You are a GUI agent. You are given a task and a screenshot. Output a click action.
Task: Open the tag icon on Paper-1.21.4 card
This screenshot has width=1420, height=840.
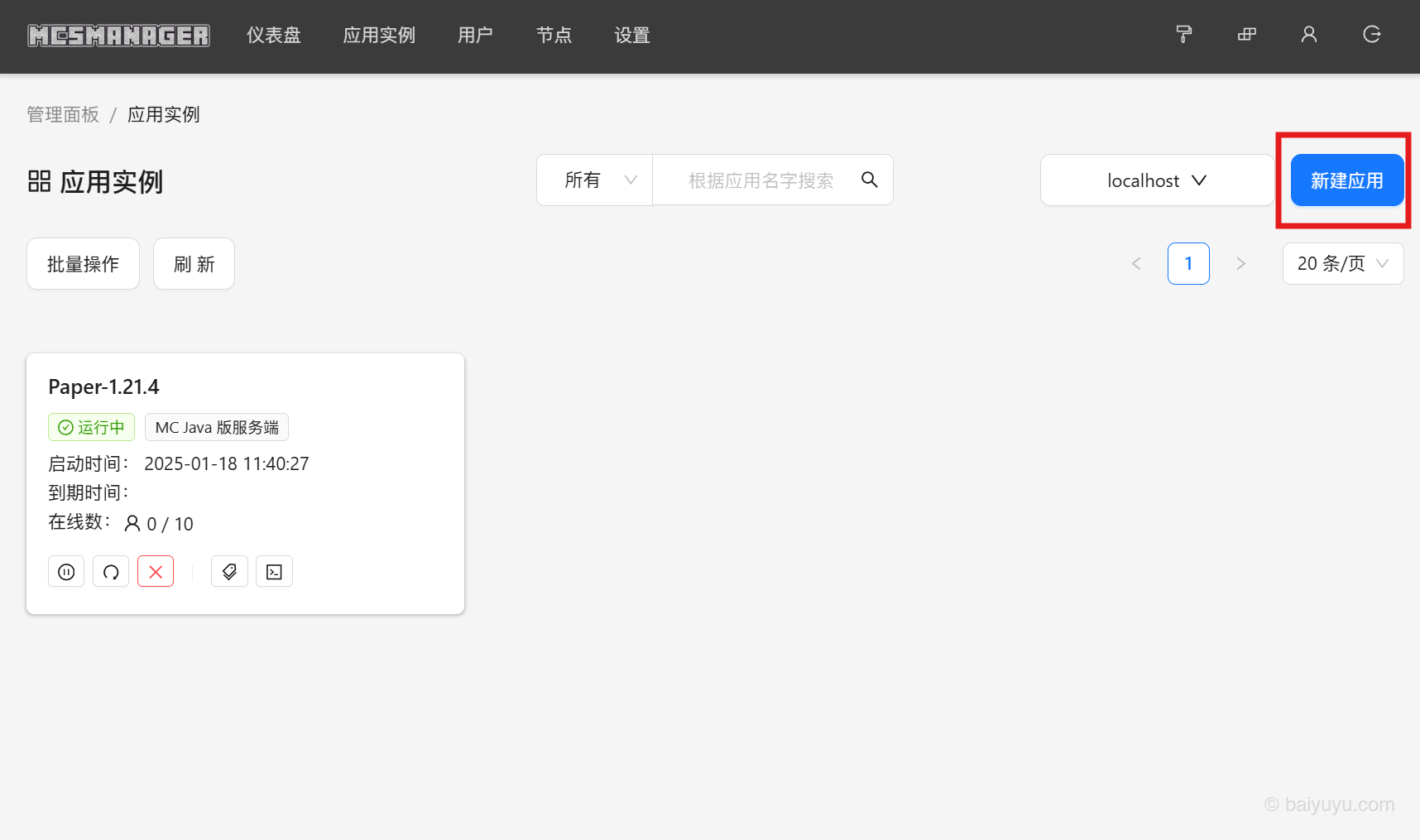click(x=229, y=571)
